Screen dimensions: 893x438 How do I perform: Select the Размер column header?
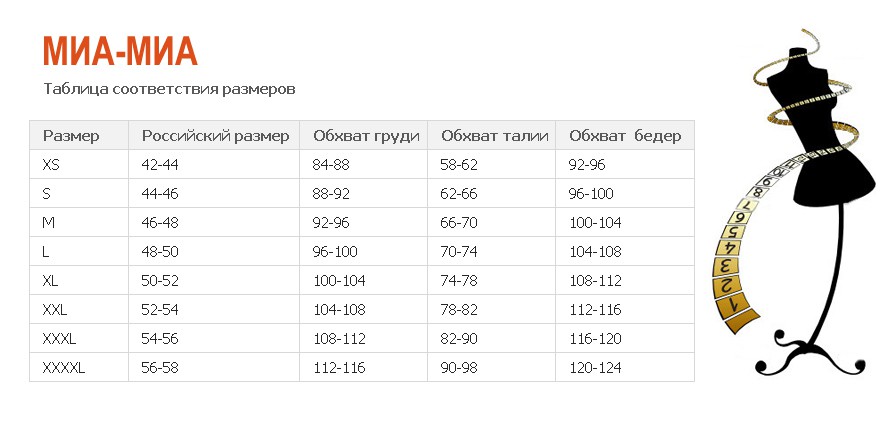pos(71,136)
